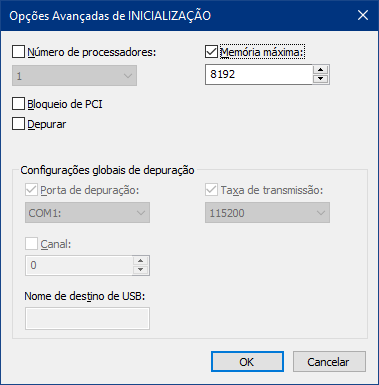Enable the Número de processadores checkbox
379x385 pixels.
coord(18,52)
